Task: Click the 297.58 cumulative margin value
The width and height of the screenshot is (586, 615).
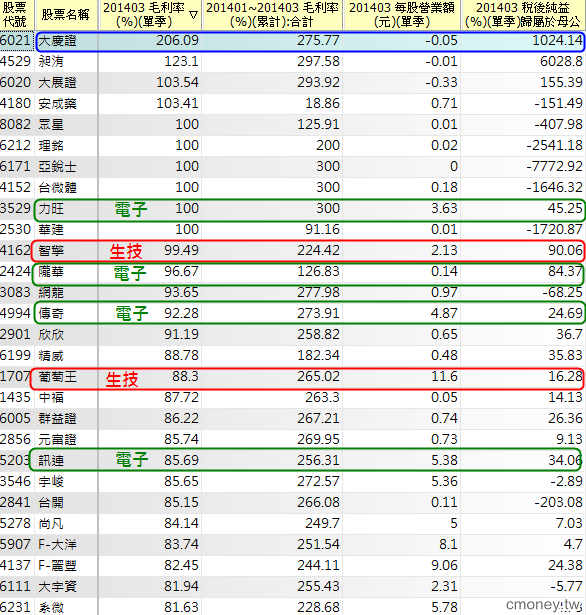Action: (x=318, y=62)
